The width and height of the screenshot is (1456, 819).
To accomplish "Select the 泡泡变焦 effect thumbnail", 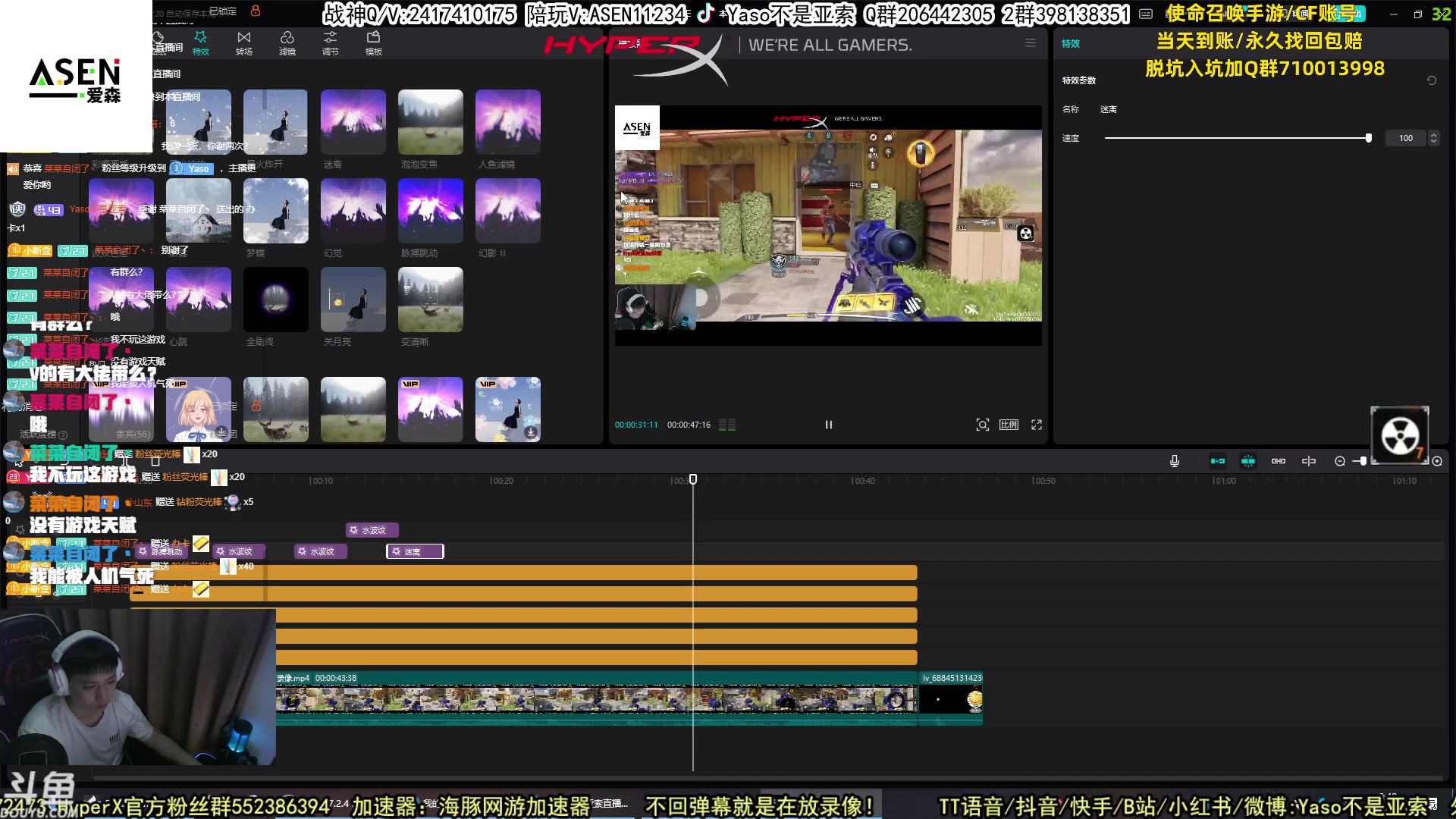I will 431,122.
